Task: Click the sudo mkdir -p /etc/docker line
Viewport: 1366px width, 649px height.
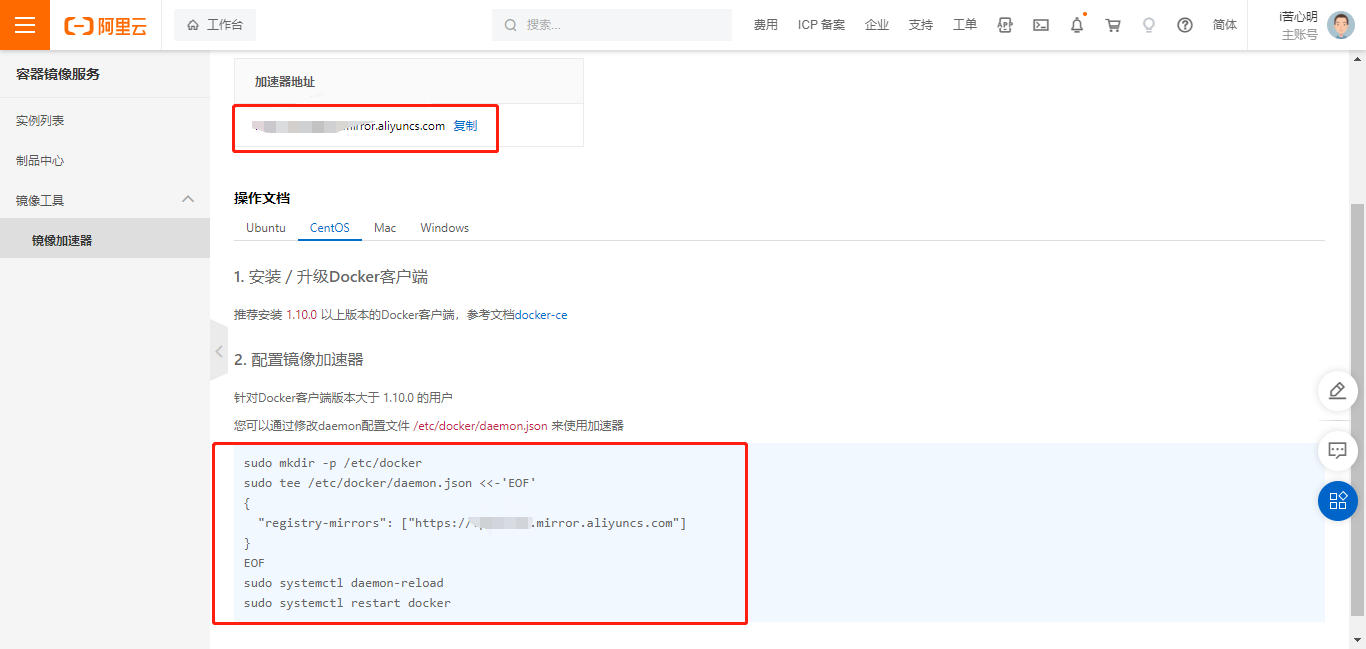Action: (x=333, y=463)
